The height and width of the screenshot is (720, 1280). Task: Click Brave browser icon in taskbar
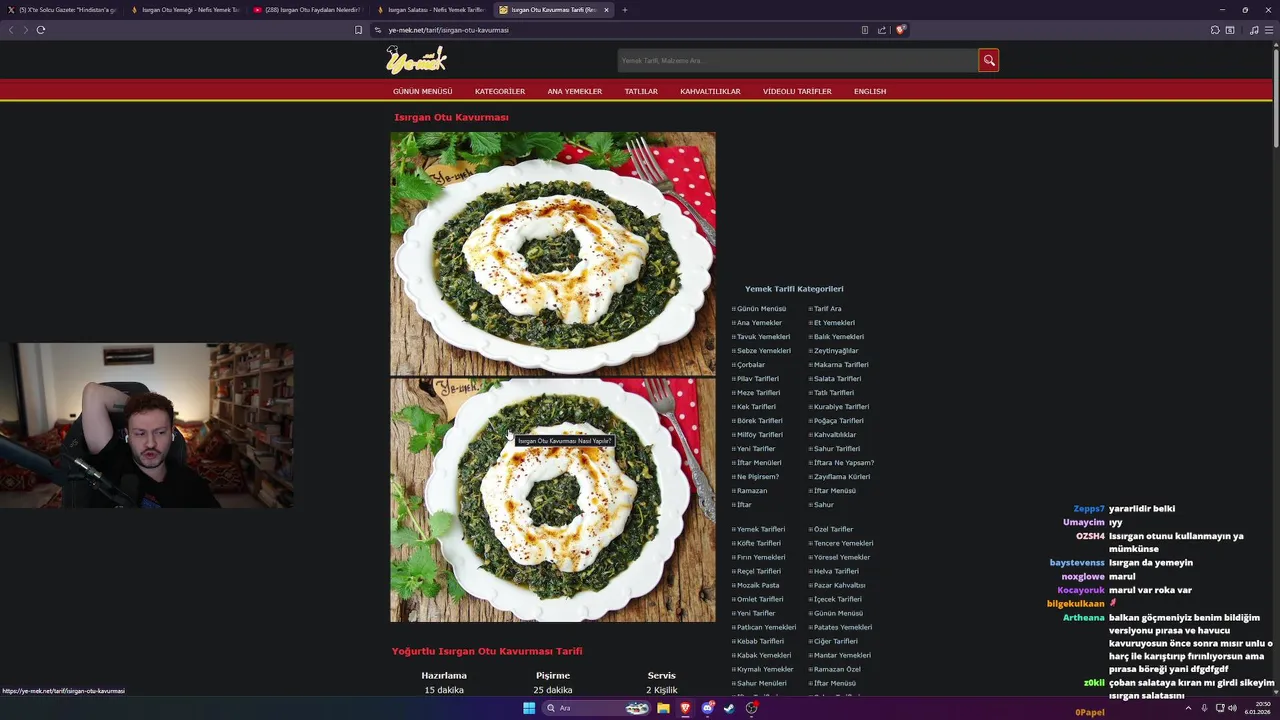click(x=685, y=708)
